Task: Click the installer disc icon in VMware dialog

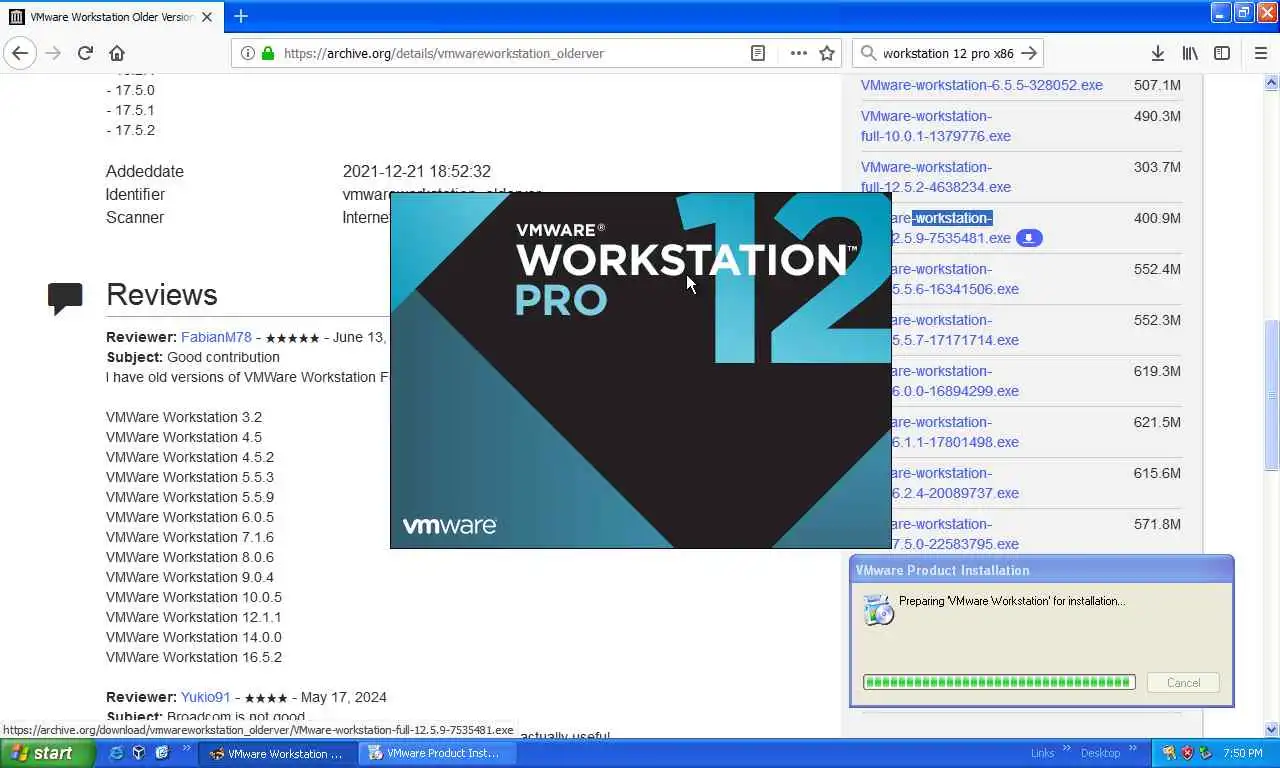Action: pyautogui.click(x=878, y=609)
